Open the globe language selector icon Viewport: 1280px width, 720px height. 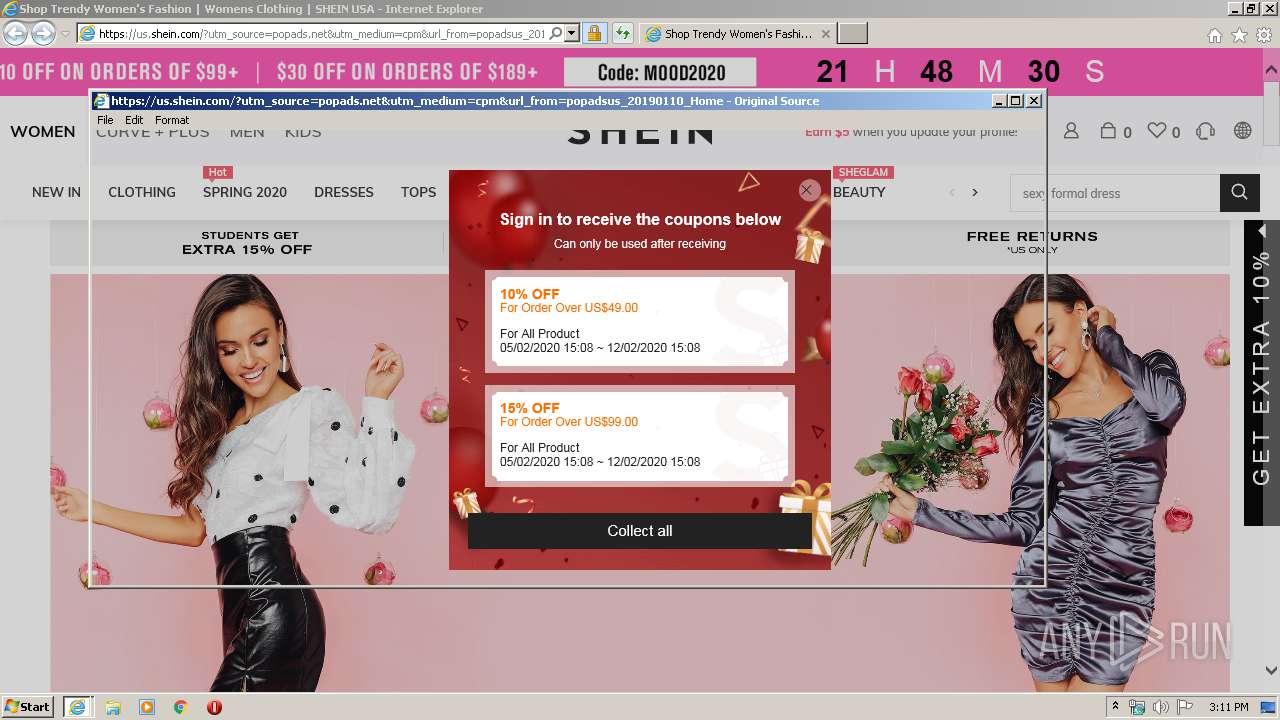click(x=1243, y=131)
